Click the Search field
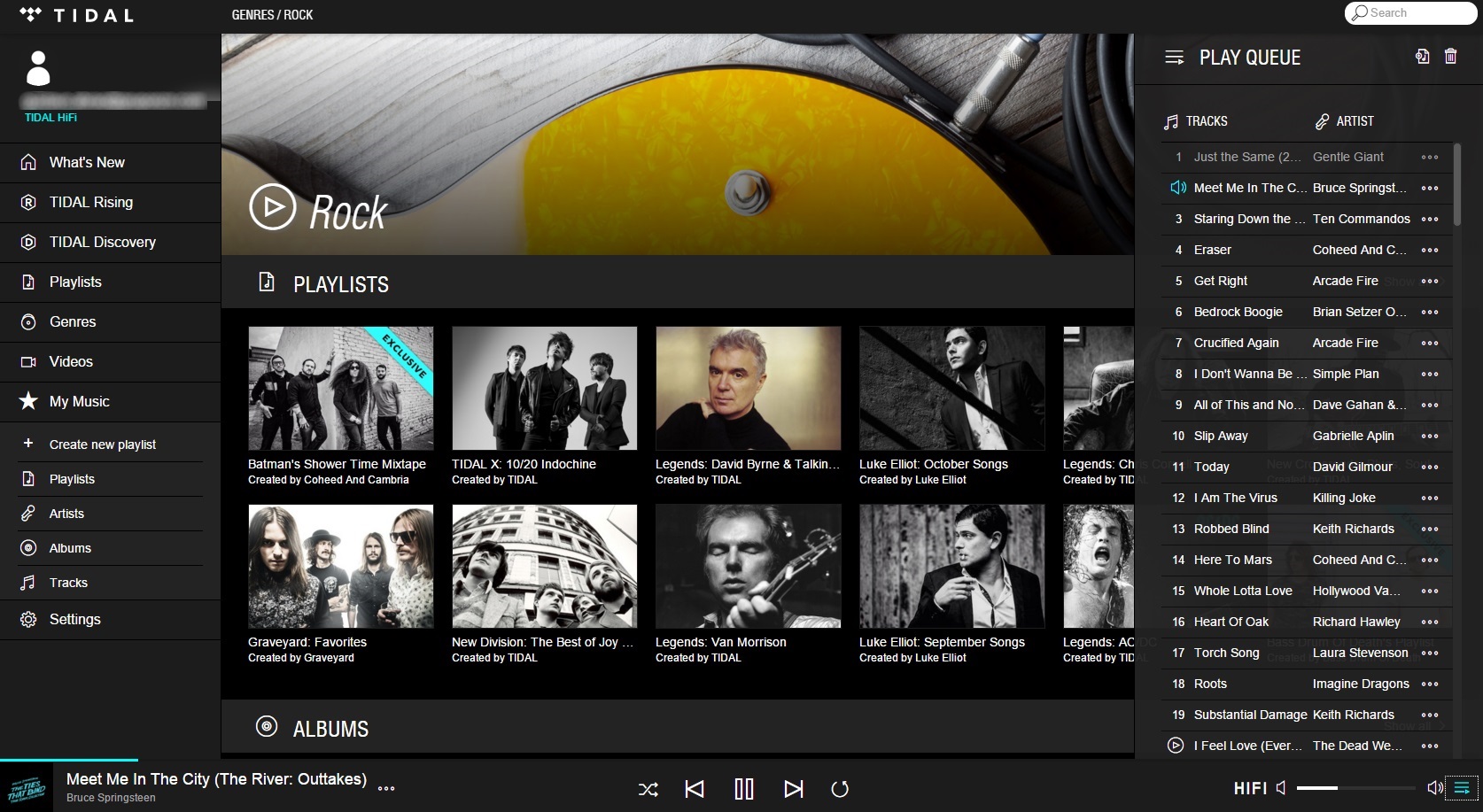The width and height of the screenshot is (1483, 812). pyautogui.click(x=1410, y=13)
